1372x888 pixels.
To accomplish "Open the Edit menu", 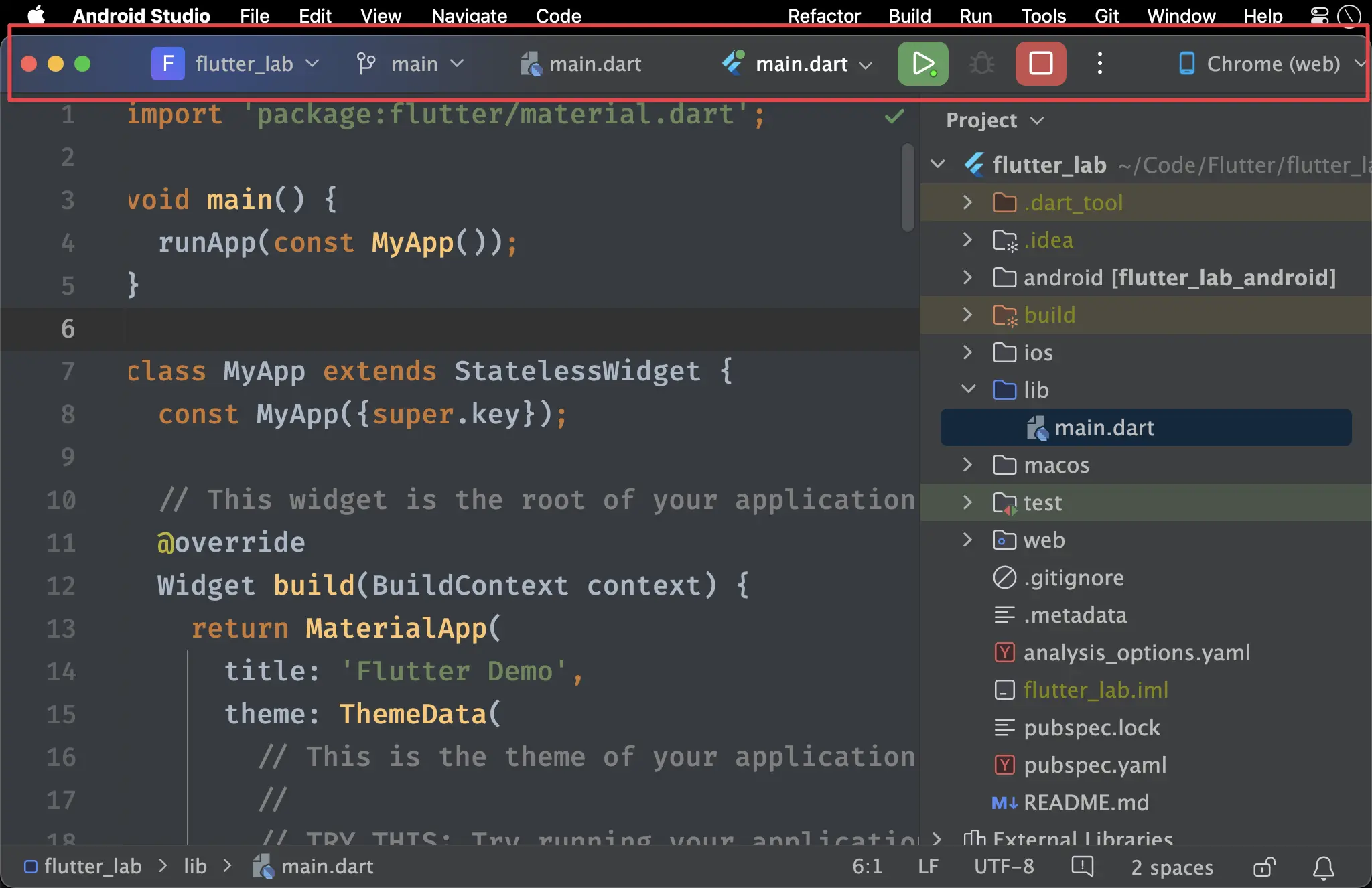I will coord(315,15).
